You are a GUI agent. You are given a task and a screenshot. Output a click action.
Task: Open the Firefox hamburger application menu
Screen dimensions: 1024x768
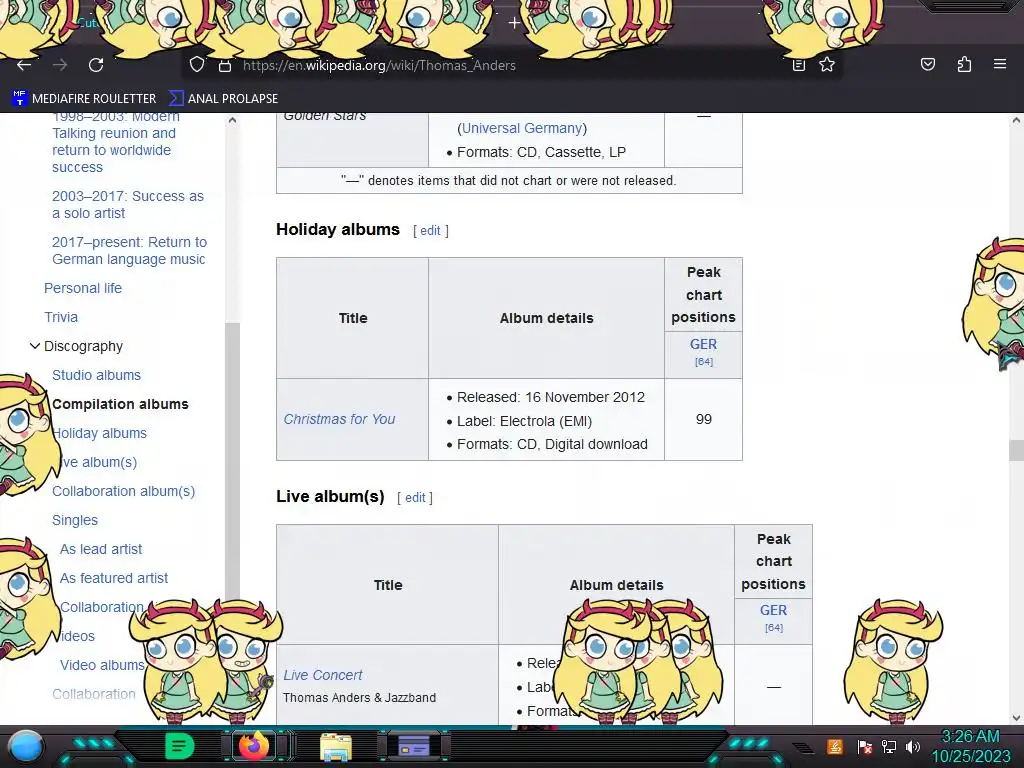pos(1000,64)
